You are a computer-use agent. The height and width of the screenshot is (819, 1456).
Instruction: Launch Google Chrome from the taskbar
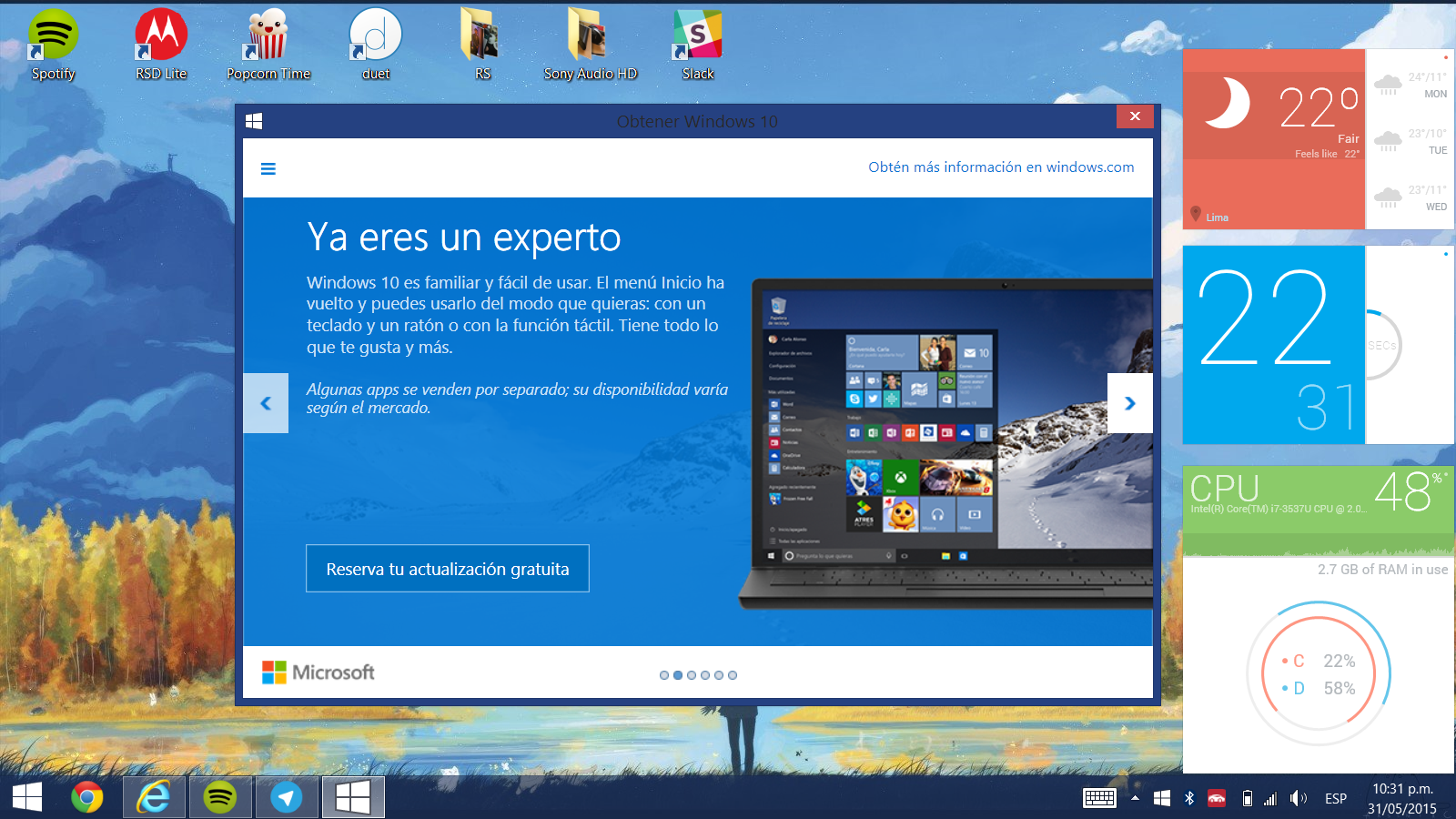87,798
